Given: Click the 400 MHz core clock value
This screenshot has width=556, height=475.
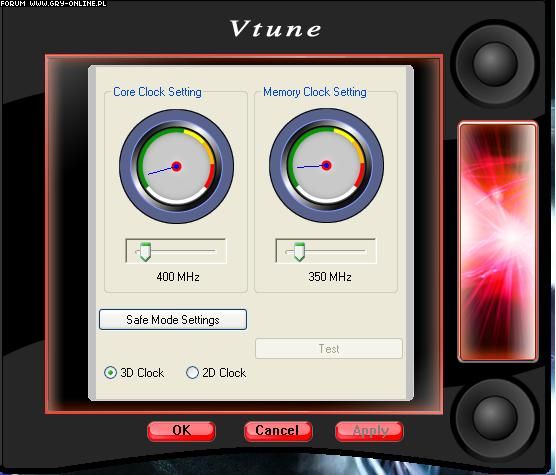Looking at the screenshot, I should (178, 276).
